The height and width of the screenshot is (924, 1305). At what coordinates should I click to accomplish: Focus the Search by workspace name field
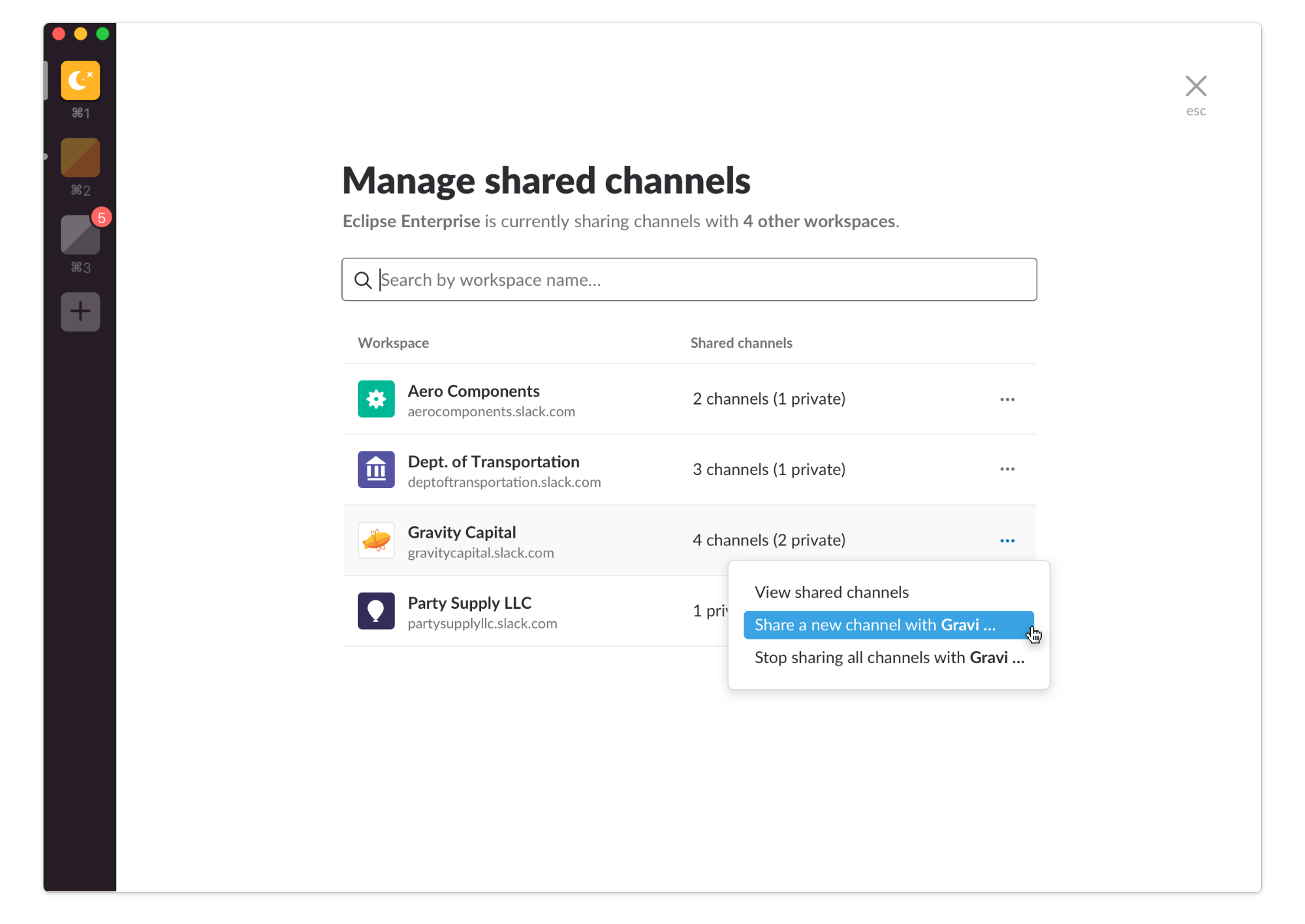click(689, 279)
